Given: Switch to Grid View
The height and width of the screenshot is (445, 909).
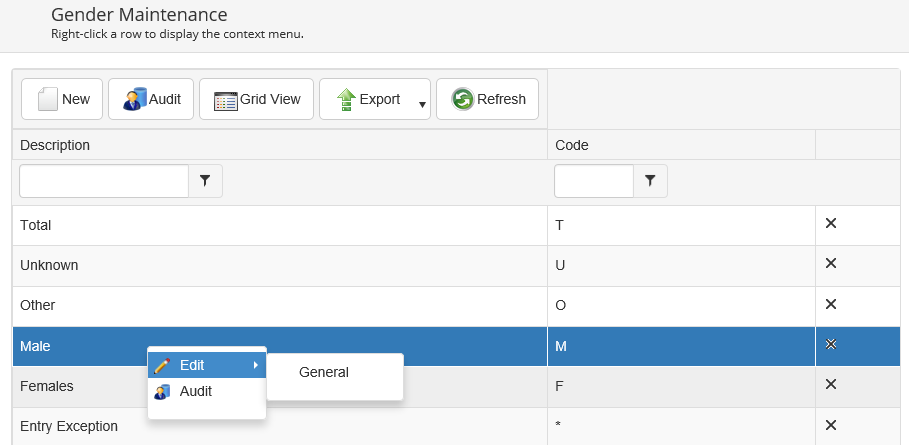Looking at the screenshot, I should click(257, 99).
